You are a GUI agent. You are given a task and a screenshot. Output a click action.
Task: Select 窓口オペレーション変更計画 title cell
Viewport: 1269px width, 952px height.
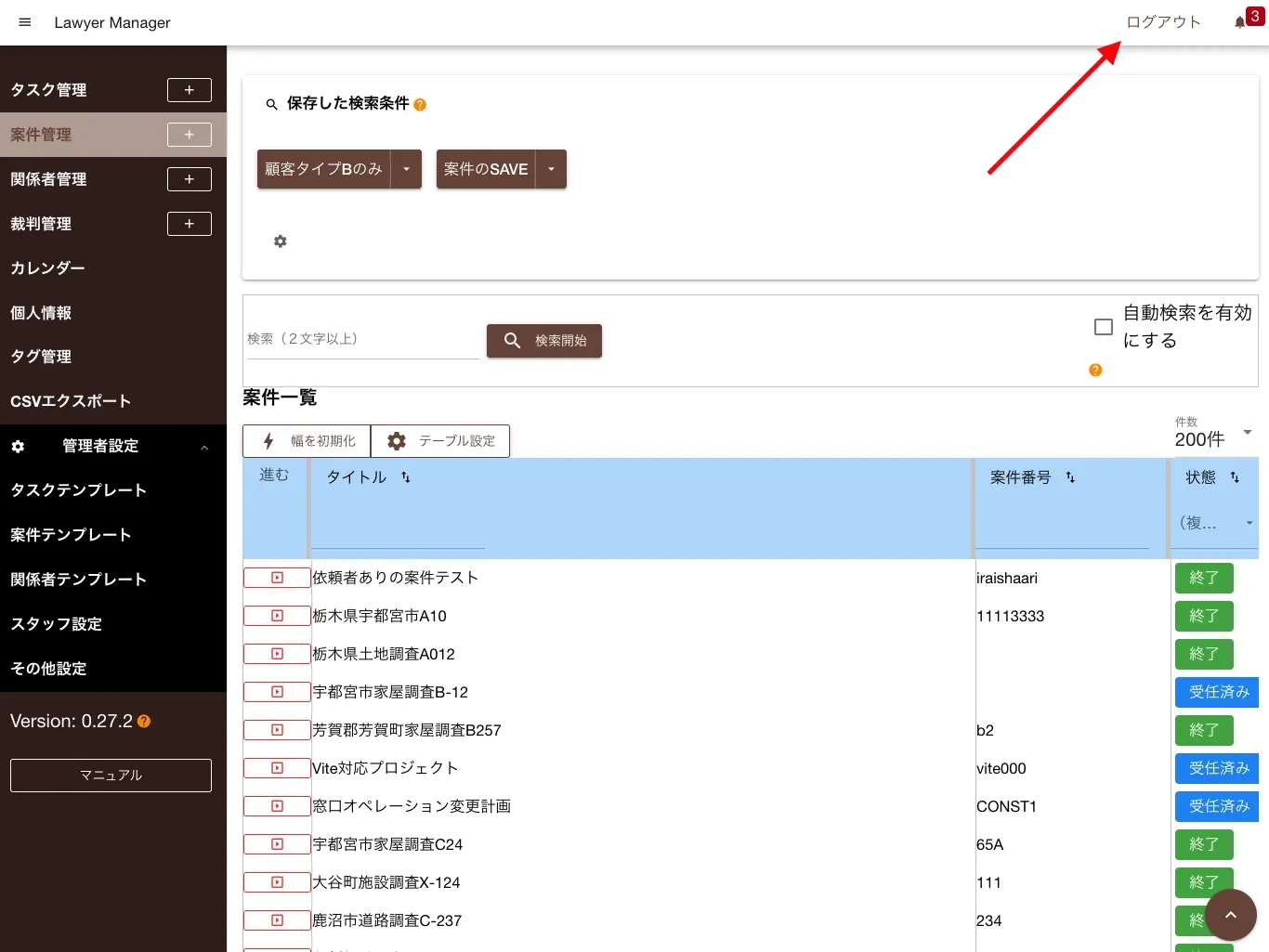412,806
